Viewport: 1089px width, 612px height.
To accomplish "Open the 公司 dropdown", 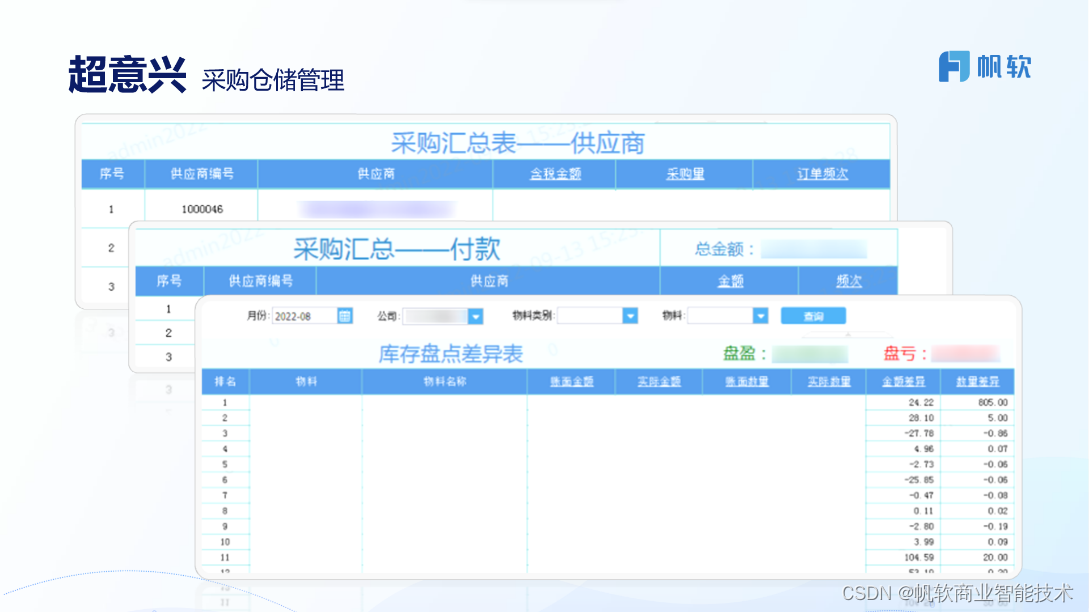I will click(x=475, y=316).
